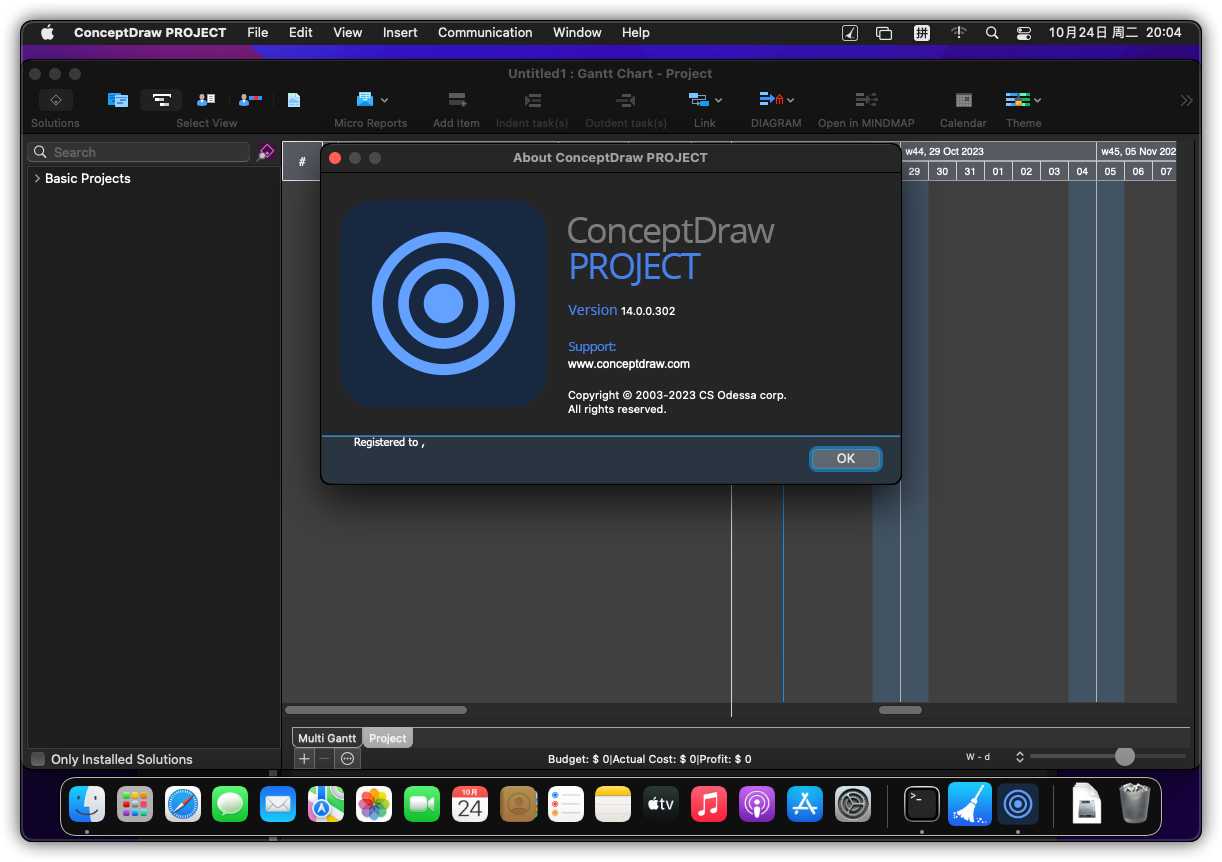Click OK in the About dialog
Image resolution: width=1222 pixels, height=862 pixels.
coord(846,458)
